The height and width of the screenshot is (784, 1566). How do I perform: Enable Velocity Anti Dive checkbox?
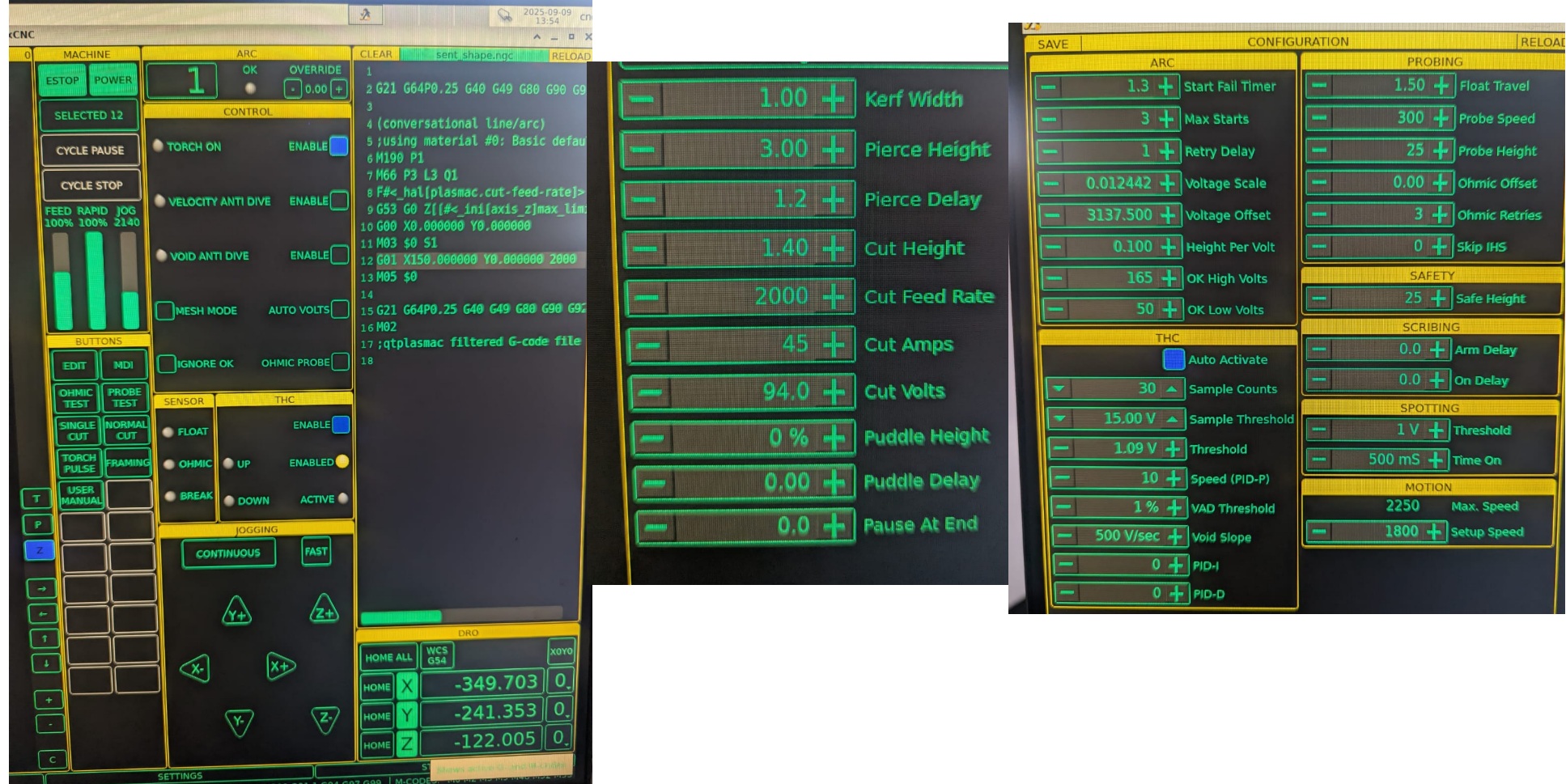[x=340, y=201]
